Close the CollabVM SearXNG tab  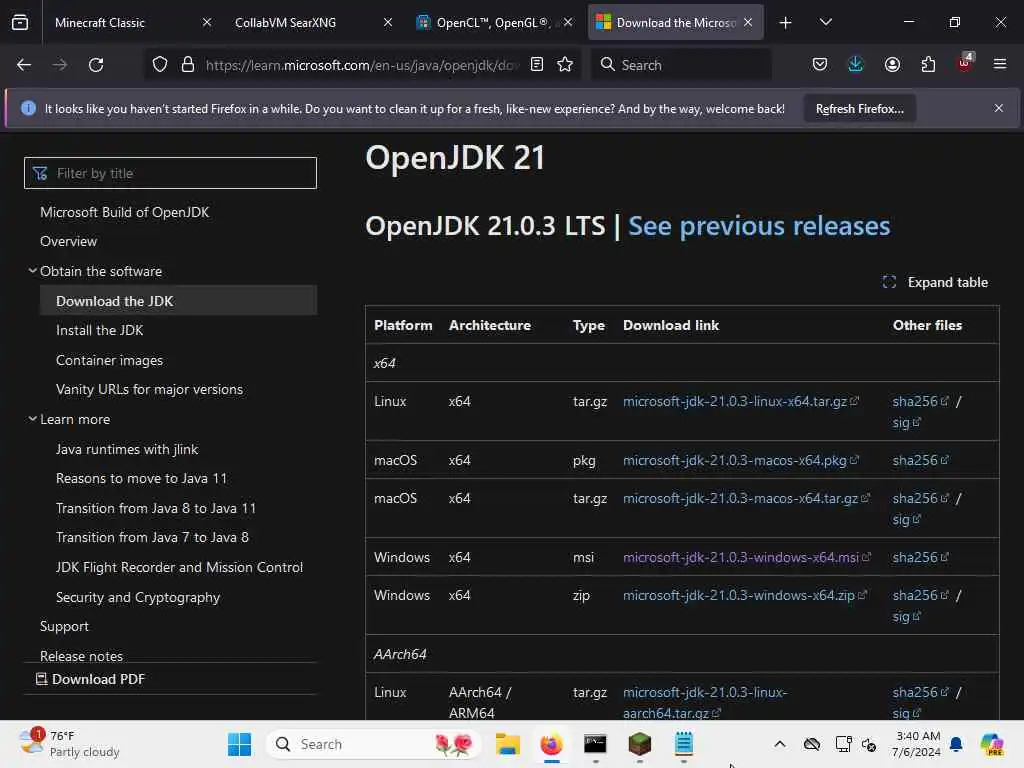click(388, 22)
